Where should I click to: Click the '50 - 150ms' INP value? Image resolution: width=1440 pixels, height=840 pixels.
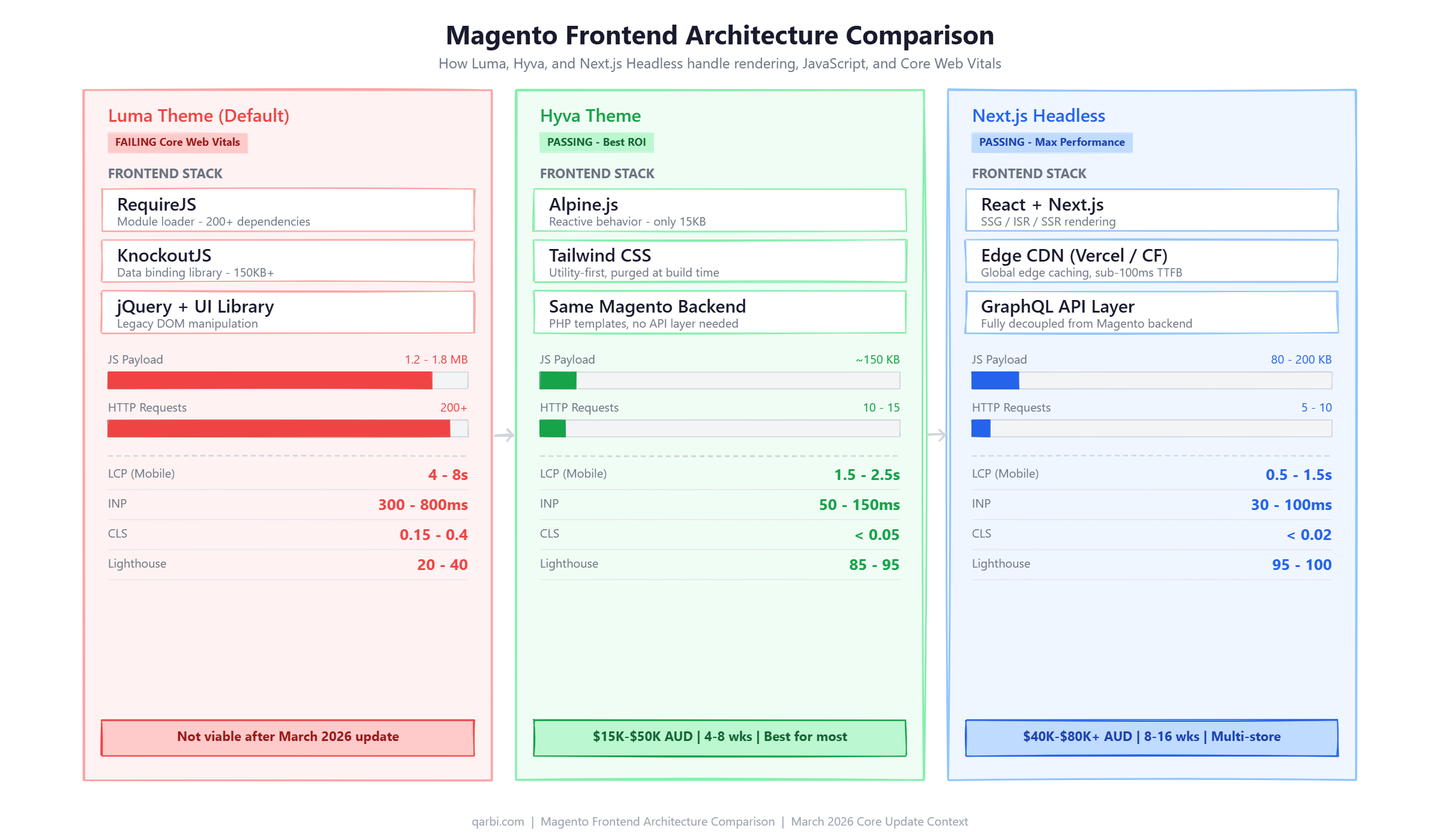(860, 505)
